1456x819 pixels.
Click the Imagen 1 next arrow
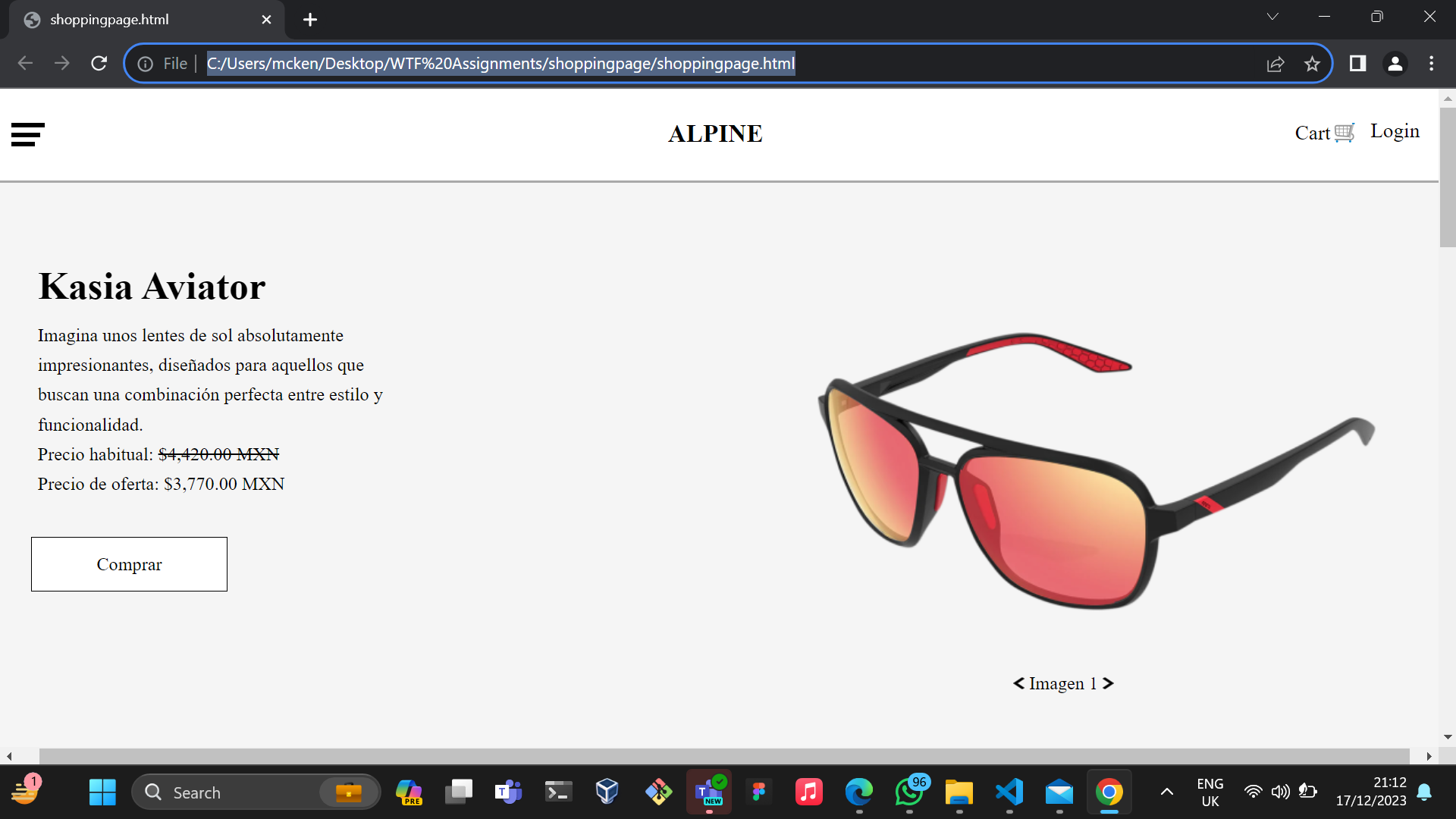tap(1109, 683)
